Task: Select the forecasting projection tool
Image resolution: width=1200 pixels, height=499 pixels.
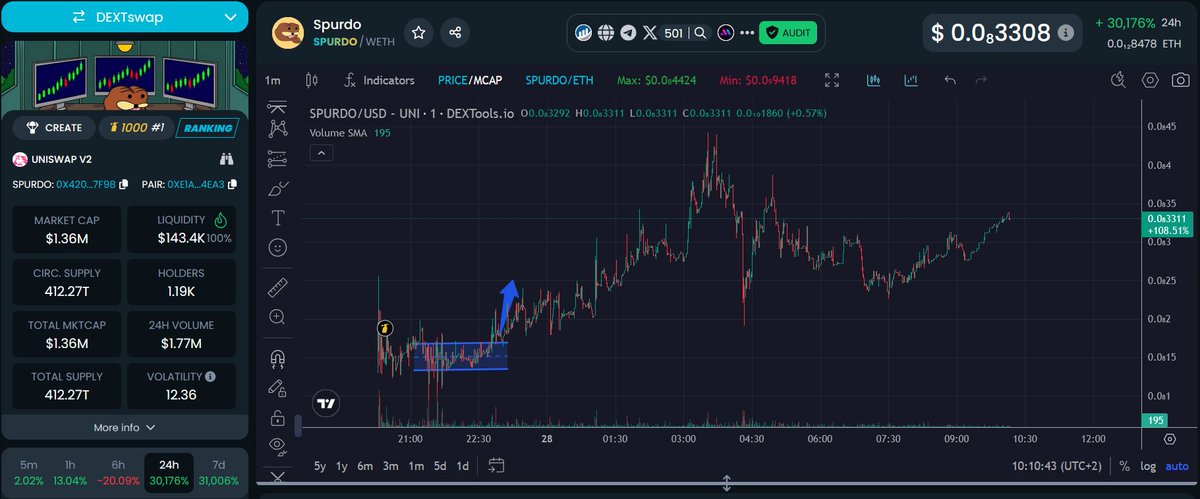Action: [x=278, y=158]
